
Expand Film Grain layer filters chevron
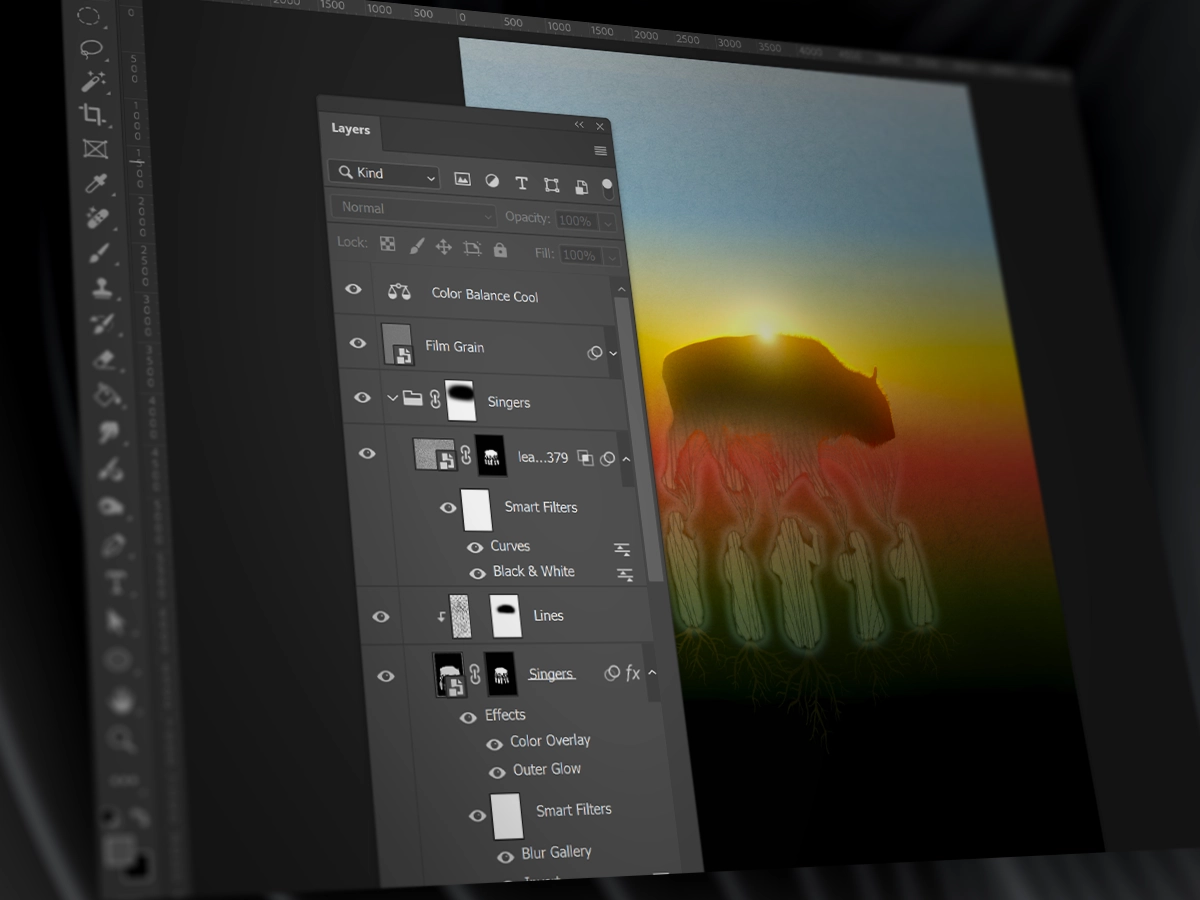[613, 353]
